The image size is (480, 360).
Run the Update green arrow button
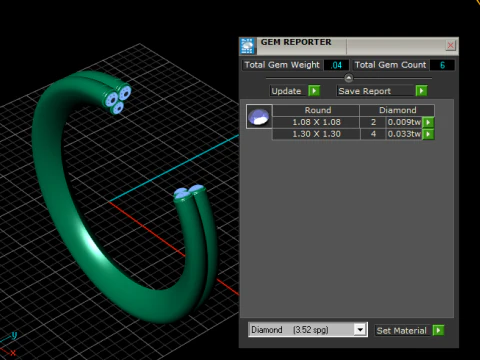tap(314, 91)
